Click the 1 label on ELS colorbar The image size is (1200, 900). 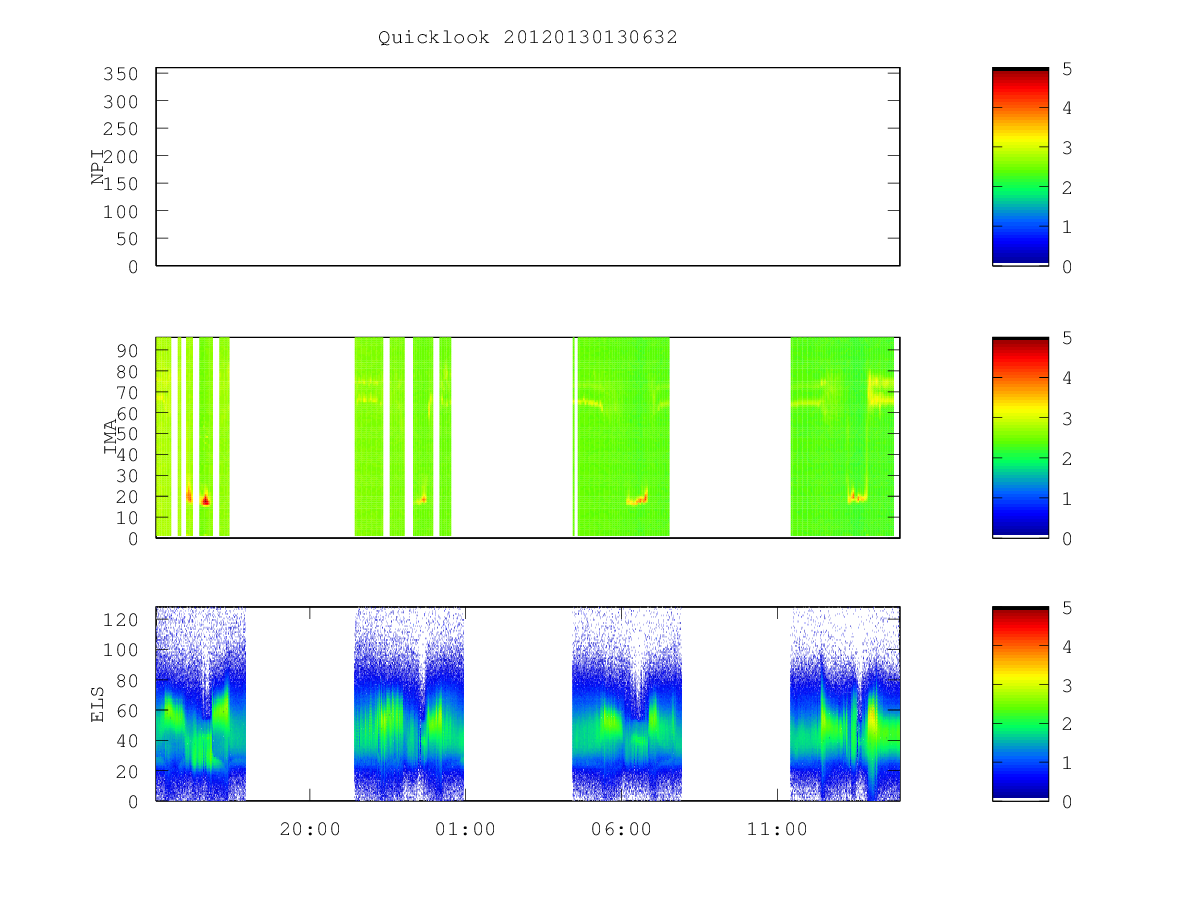[1067, 763]
